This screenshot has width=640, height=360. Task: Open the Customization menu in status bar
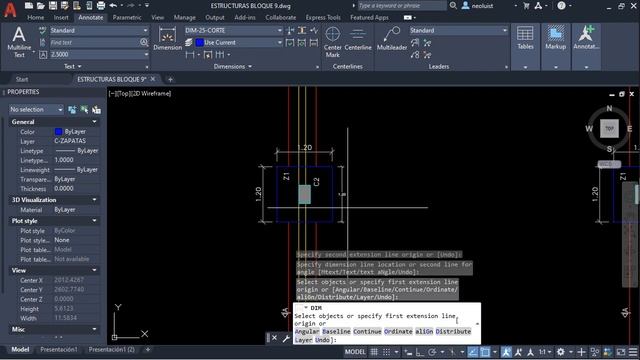[x=633, y=352]
